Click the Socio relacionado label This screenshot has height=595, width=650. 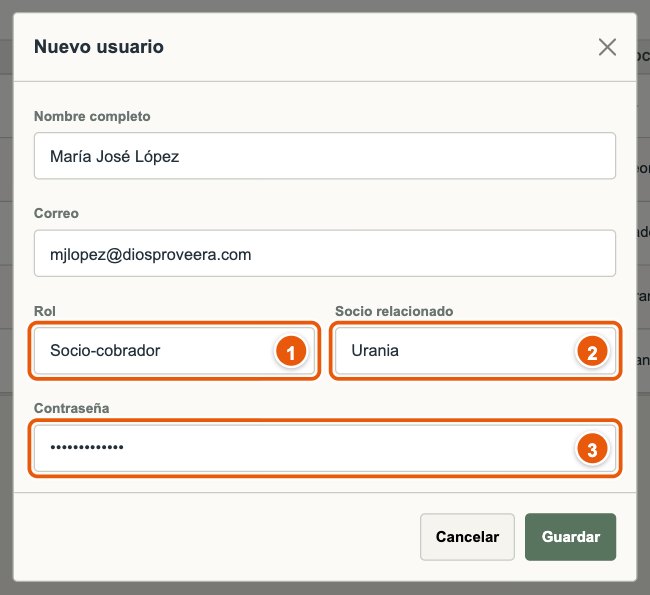394,311
